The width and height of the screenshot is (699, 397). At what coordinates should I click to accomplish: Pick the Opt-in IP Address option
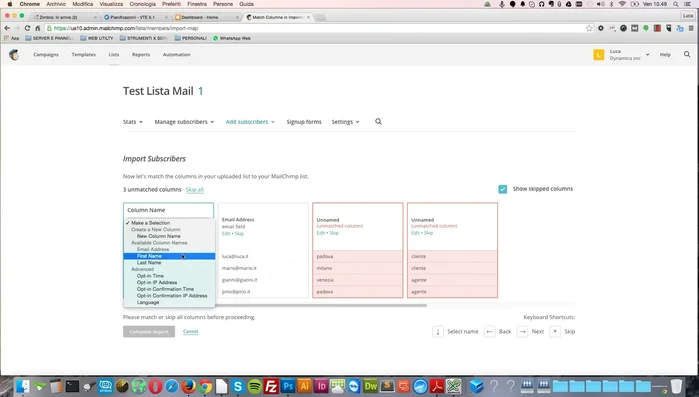169,282
